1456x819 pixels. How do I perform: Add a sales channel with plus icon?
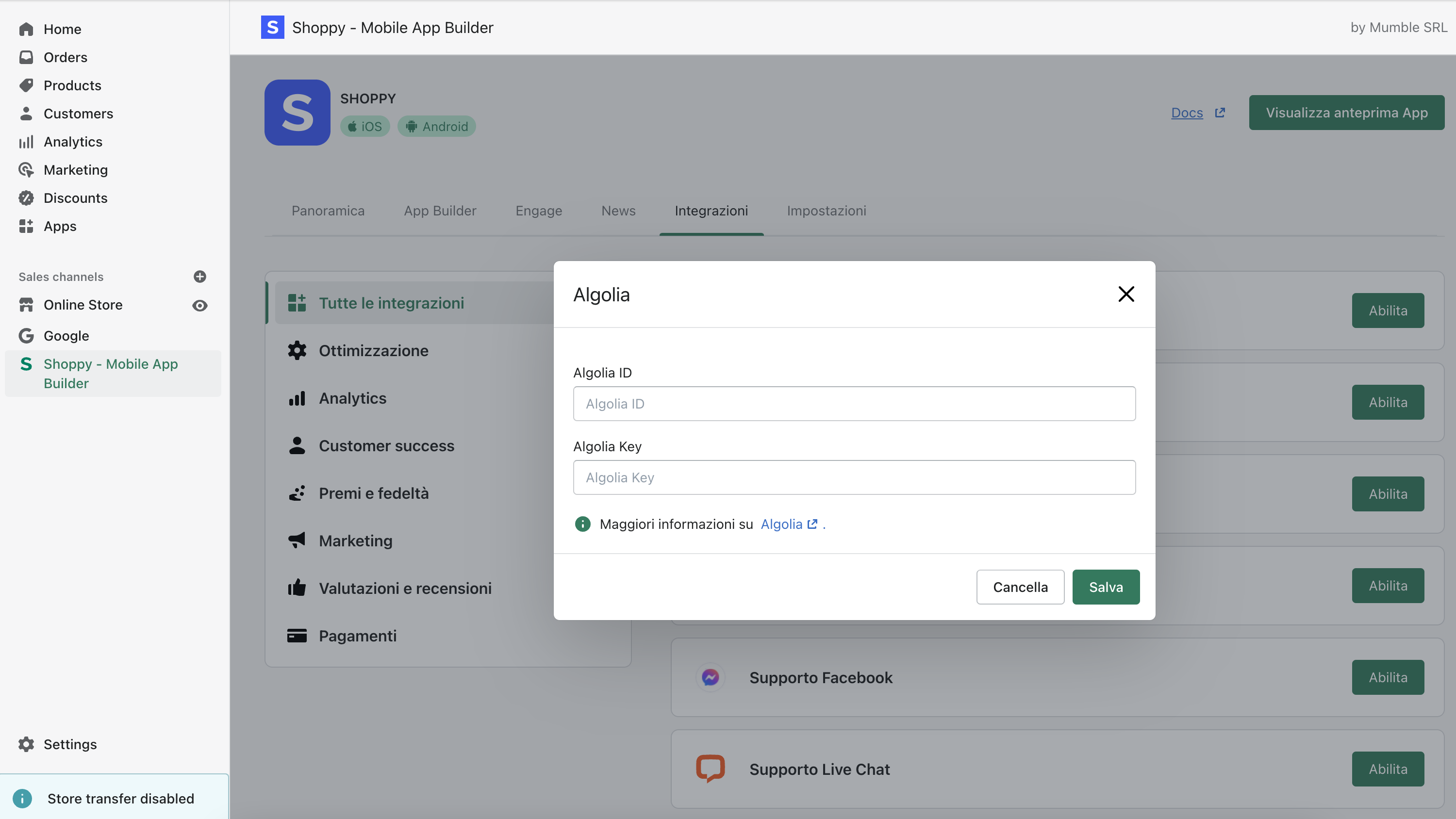point(199,277)
